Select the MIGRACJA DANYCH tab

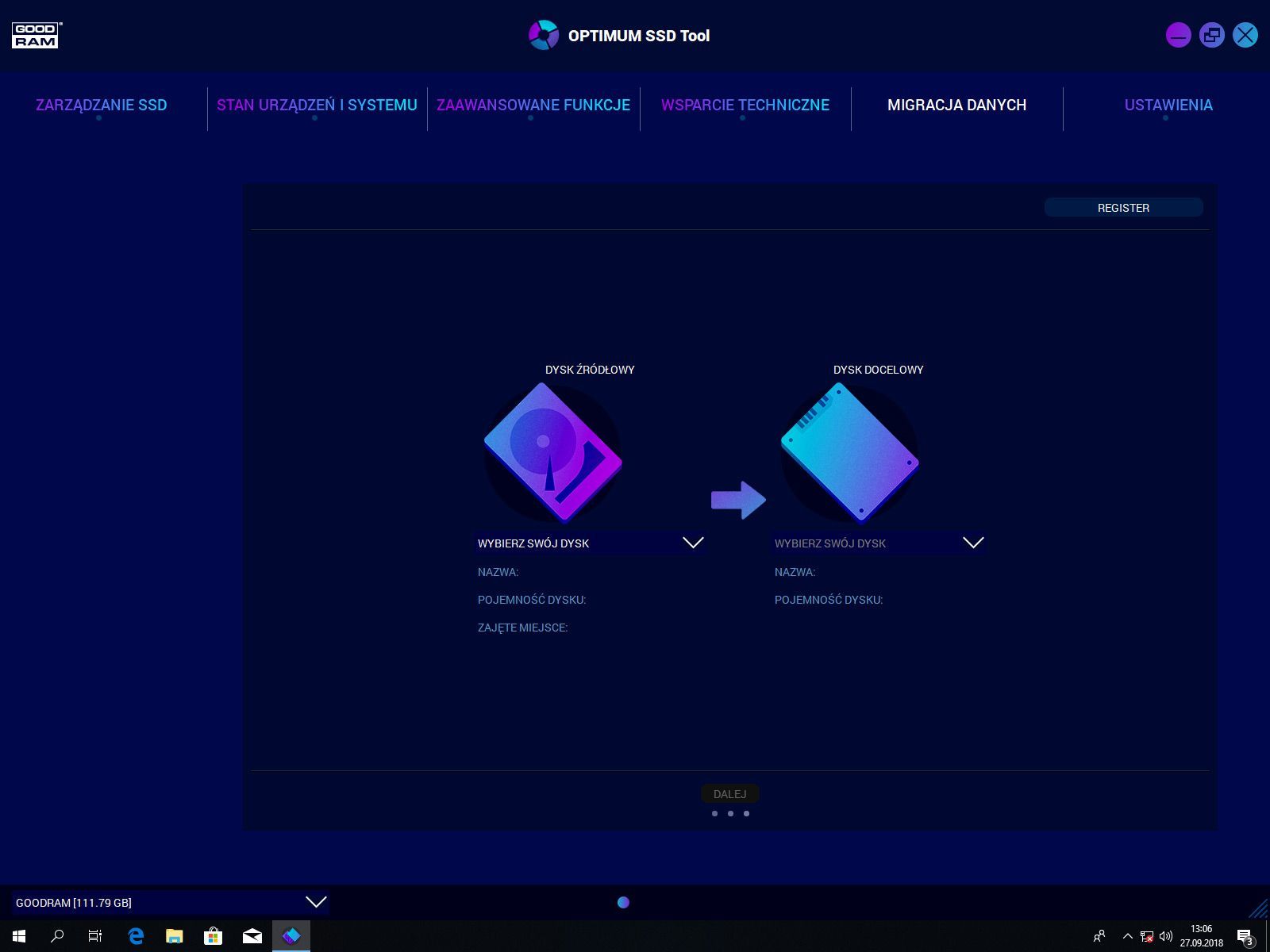(956, 105)
